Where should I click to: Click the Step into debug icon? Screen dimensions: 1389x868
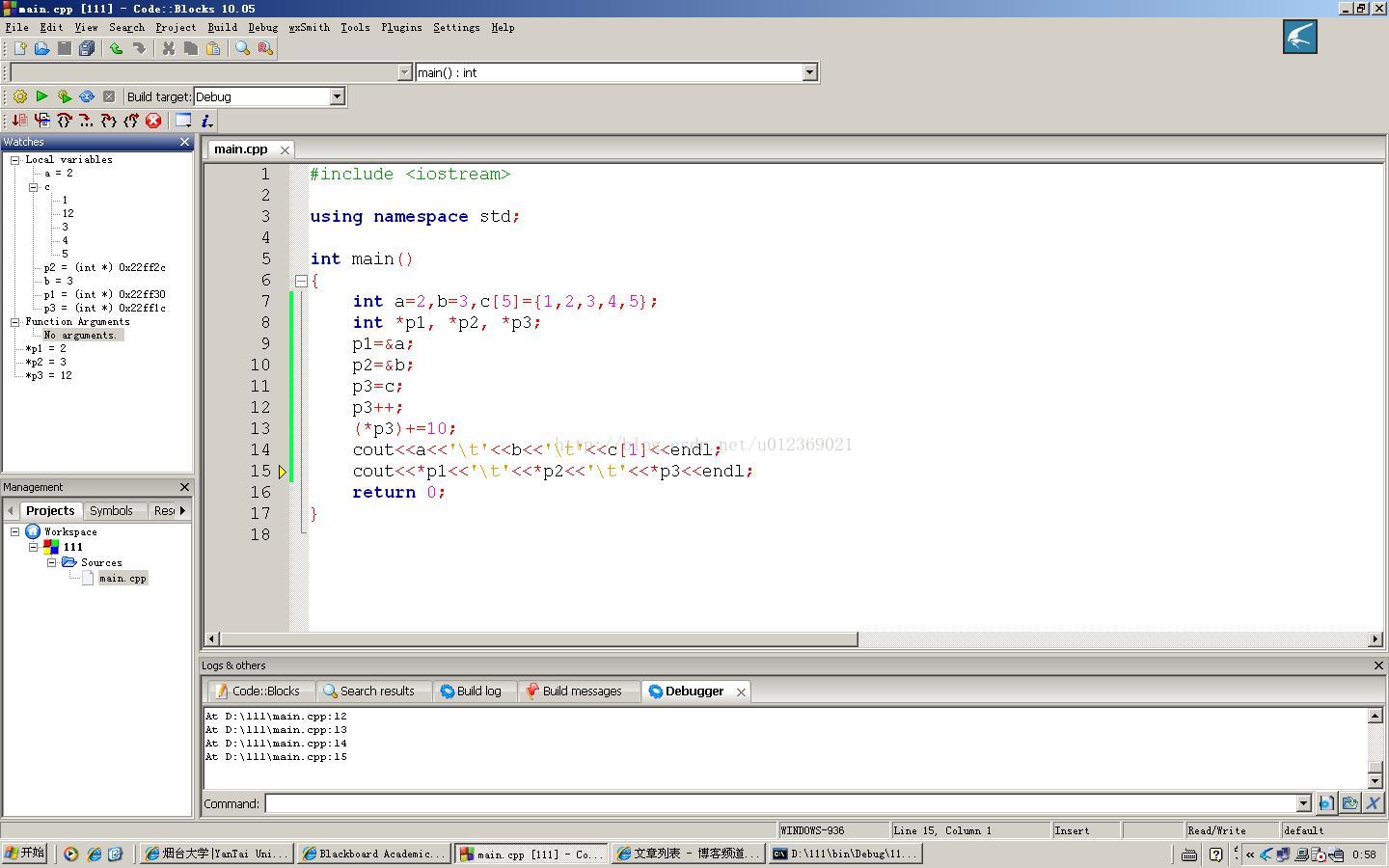click(108, 121)
